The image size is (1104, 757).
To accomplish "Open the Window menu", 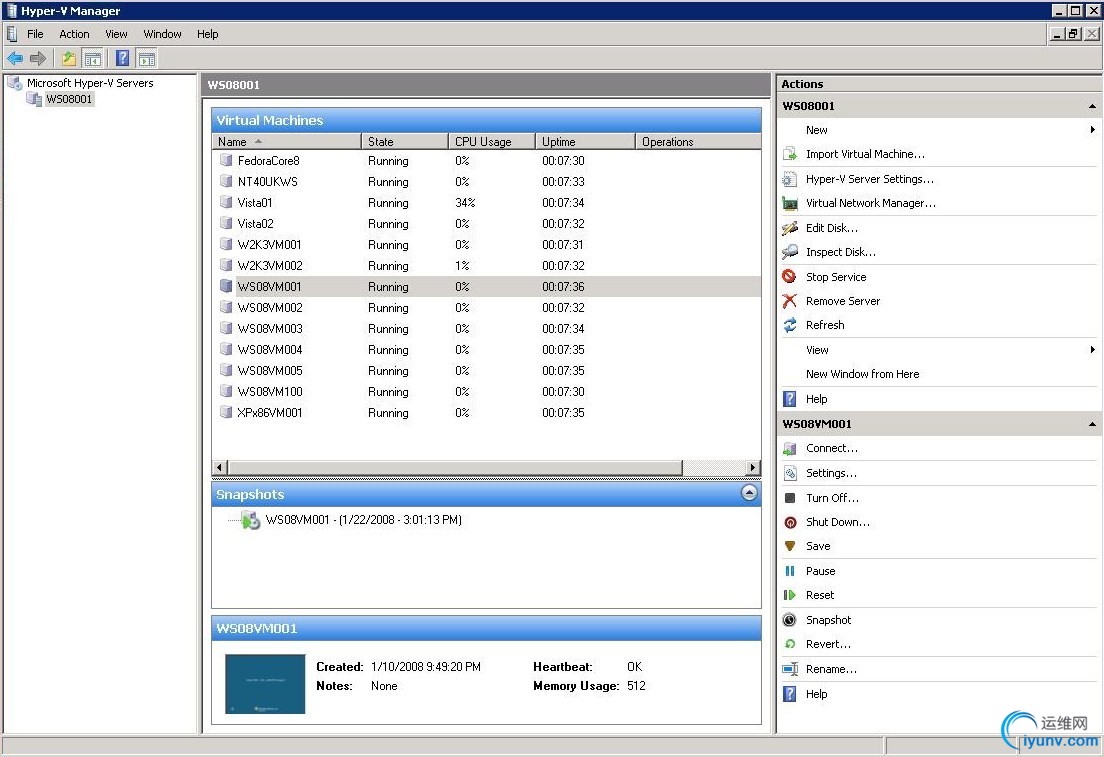I will [x=162, y=34].
